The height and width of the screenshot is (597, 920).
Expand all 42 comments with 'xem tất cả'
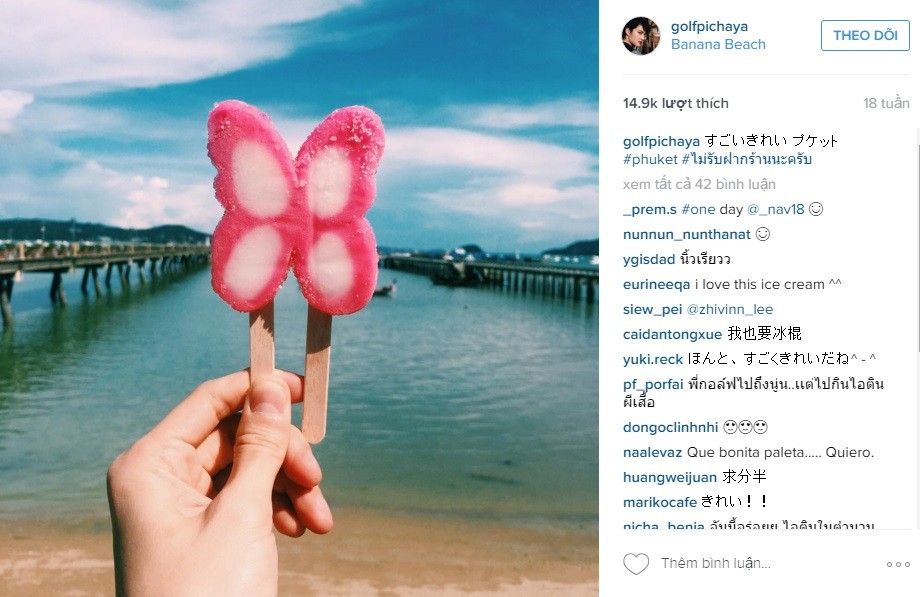pyautogui.click(x=699, y=184)
